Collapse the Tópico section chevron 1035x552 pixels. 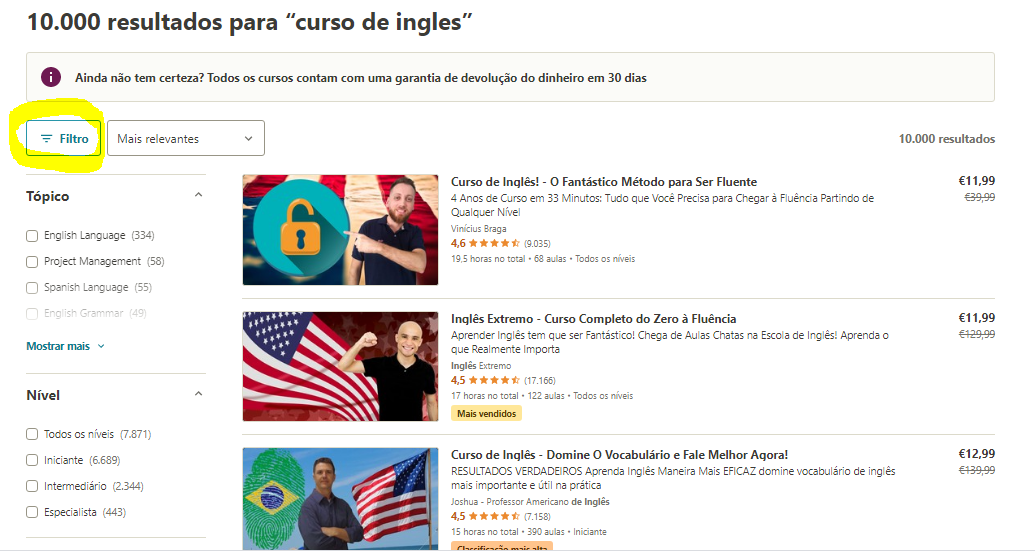[199, 195]
